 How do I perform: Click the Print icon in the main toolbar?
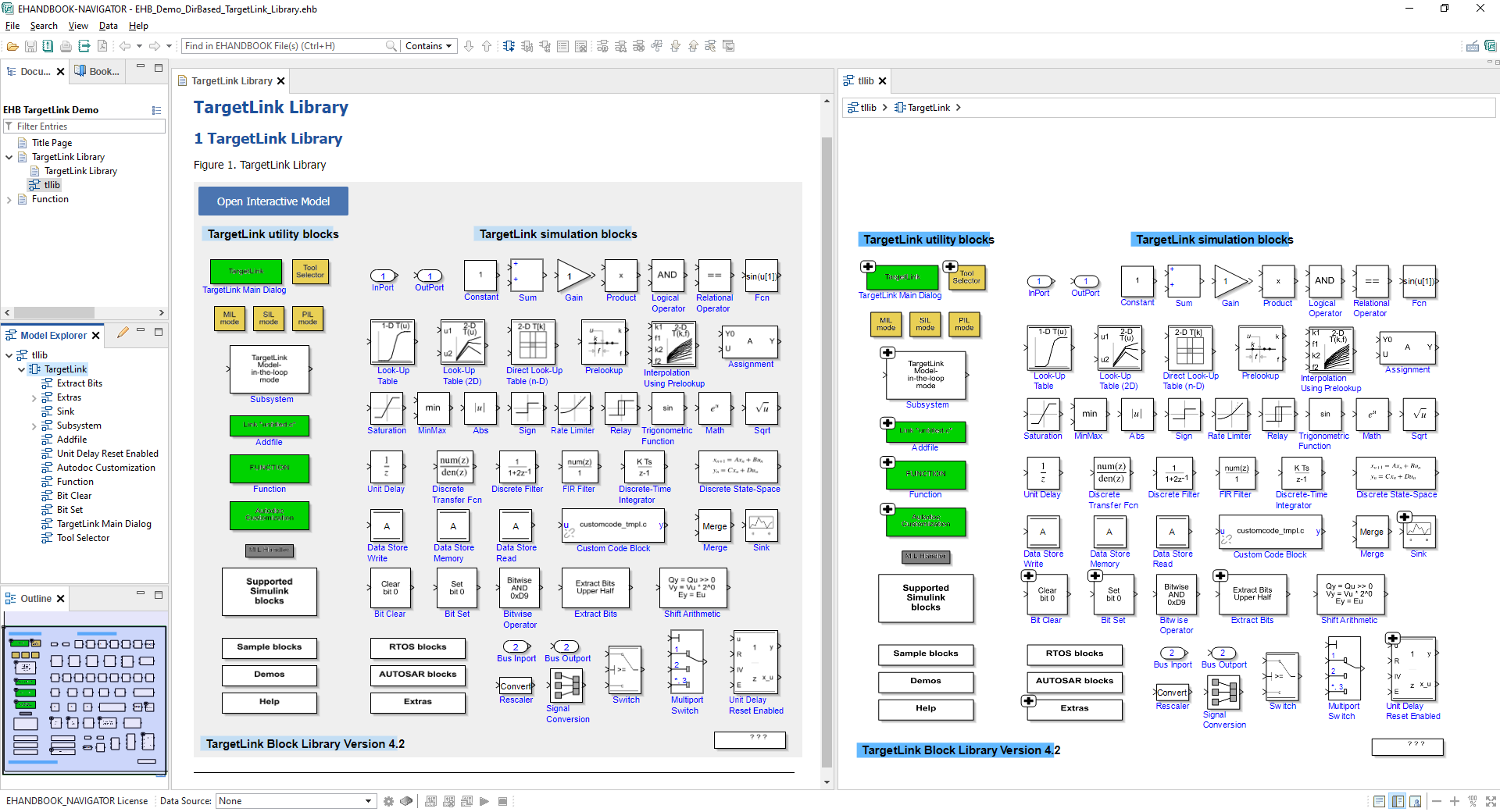[x=66, y=46]
